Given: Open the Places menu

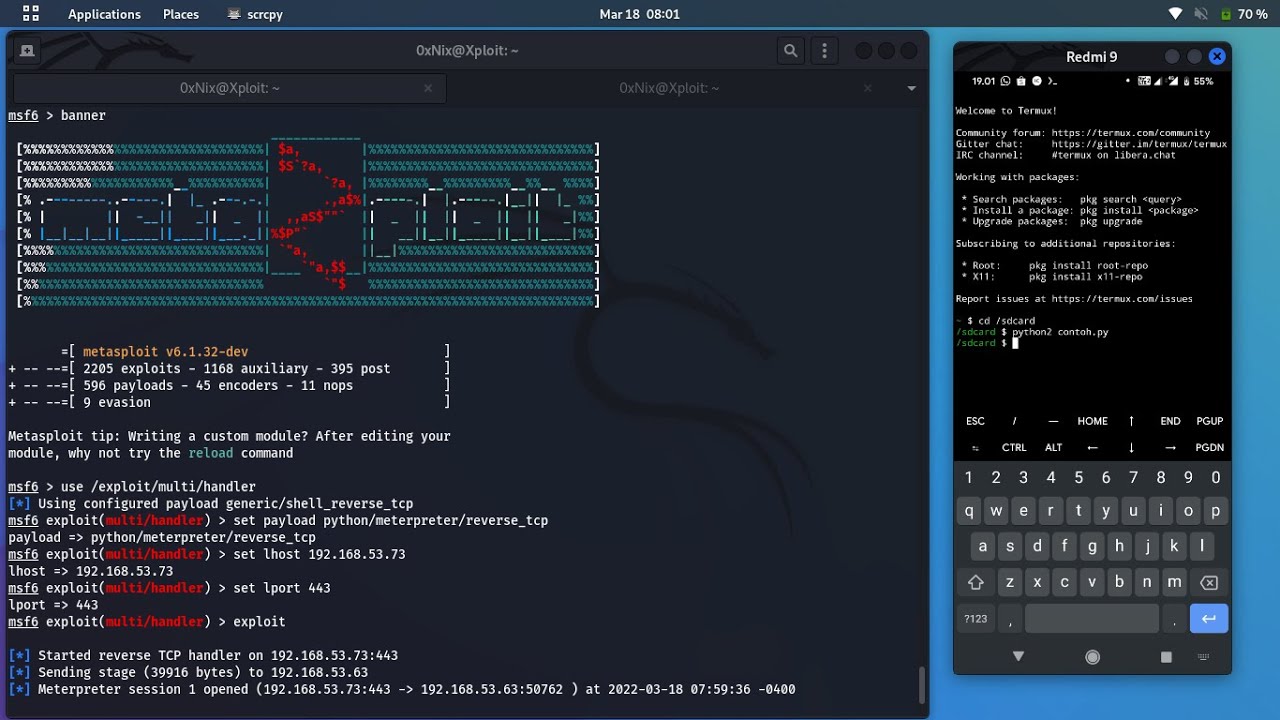Looking at the screenshot, I should (181, 14).
